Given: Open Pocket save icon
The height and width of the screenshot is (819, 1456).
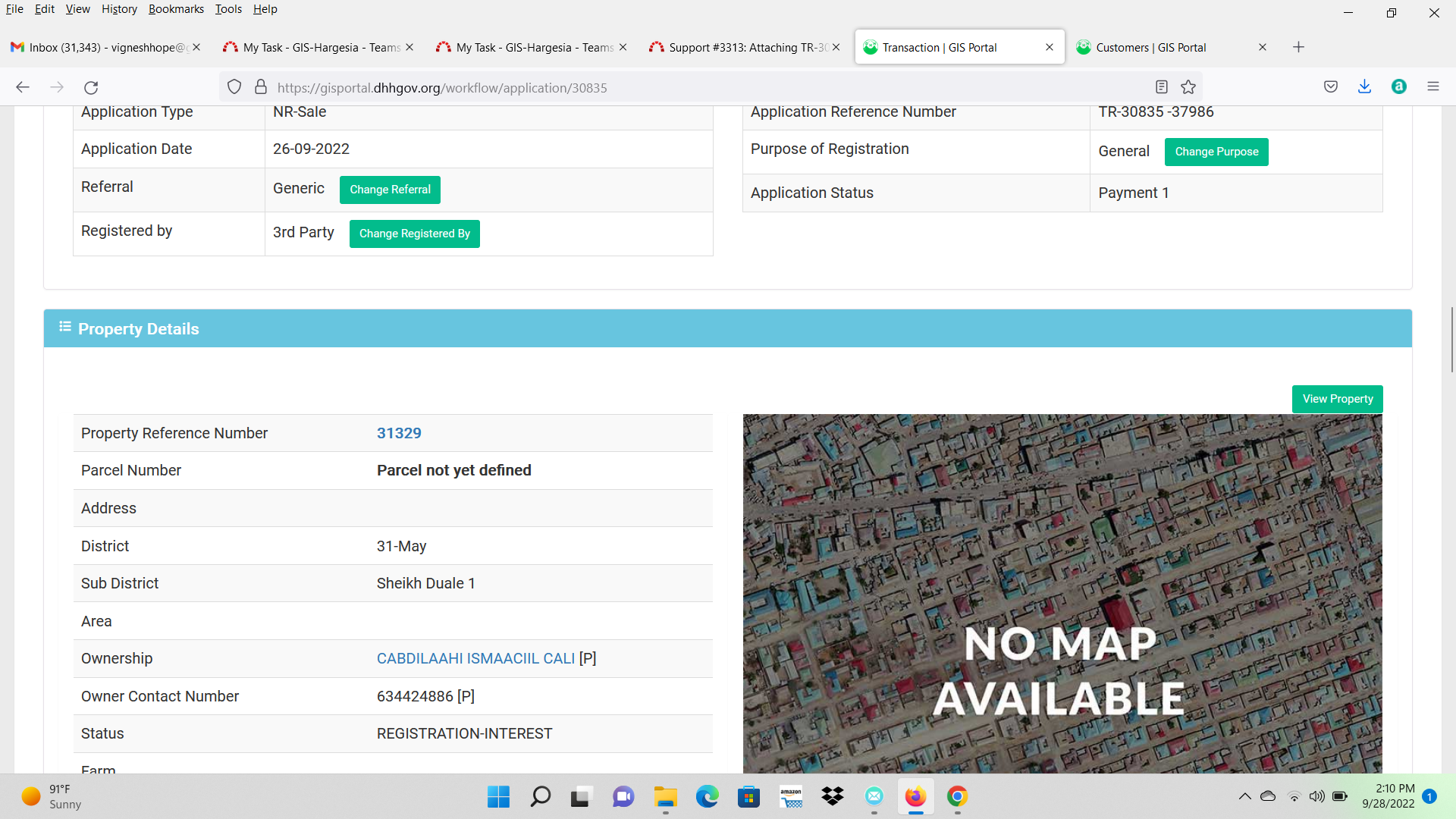Looking at the screenshot, I should point(1331,86).
